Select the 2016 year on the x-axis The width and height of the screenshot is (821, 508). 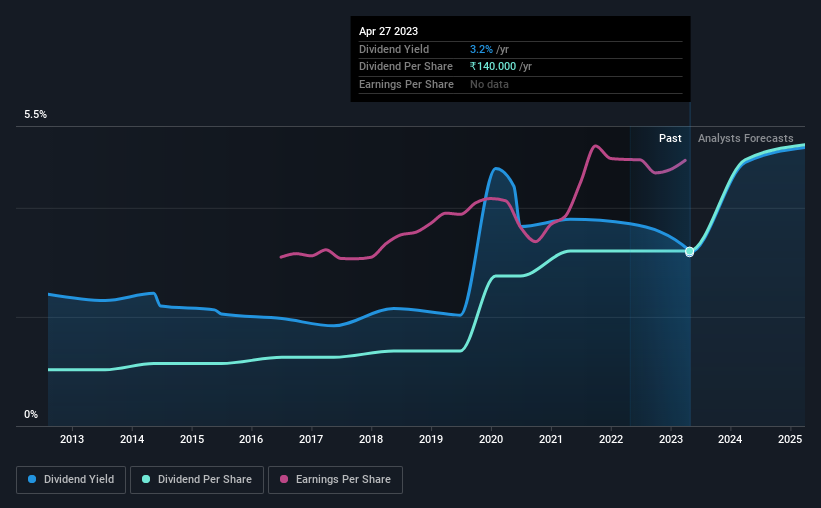(251, 439)
